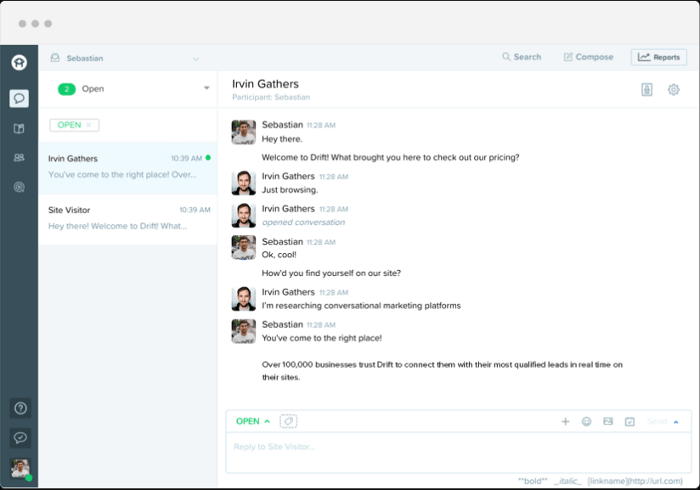The image size is (700, 490).
Task: Select the Site Visitor conversation
Action: [128, 219]
